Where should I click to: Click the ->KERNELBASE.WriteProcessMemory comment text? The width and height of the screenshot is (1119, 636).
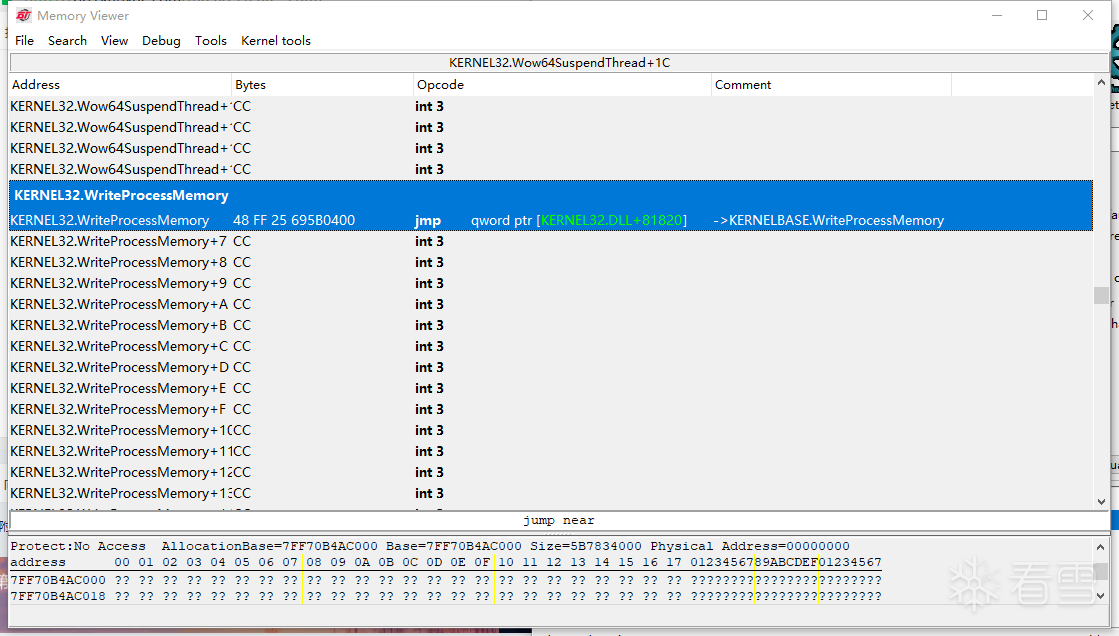click(x=829, y=220)
